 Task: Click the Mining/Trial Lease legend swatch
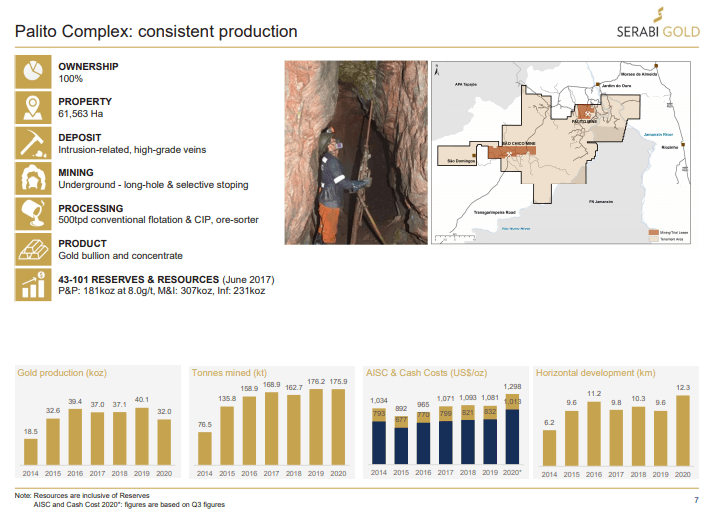click(653, 232)
